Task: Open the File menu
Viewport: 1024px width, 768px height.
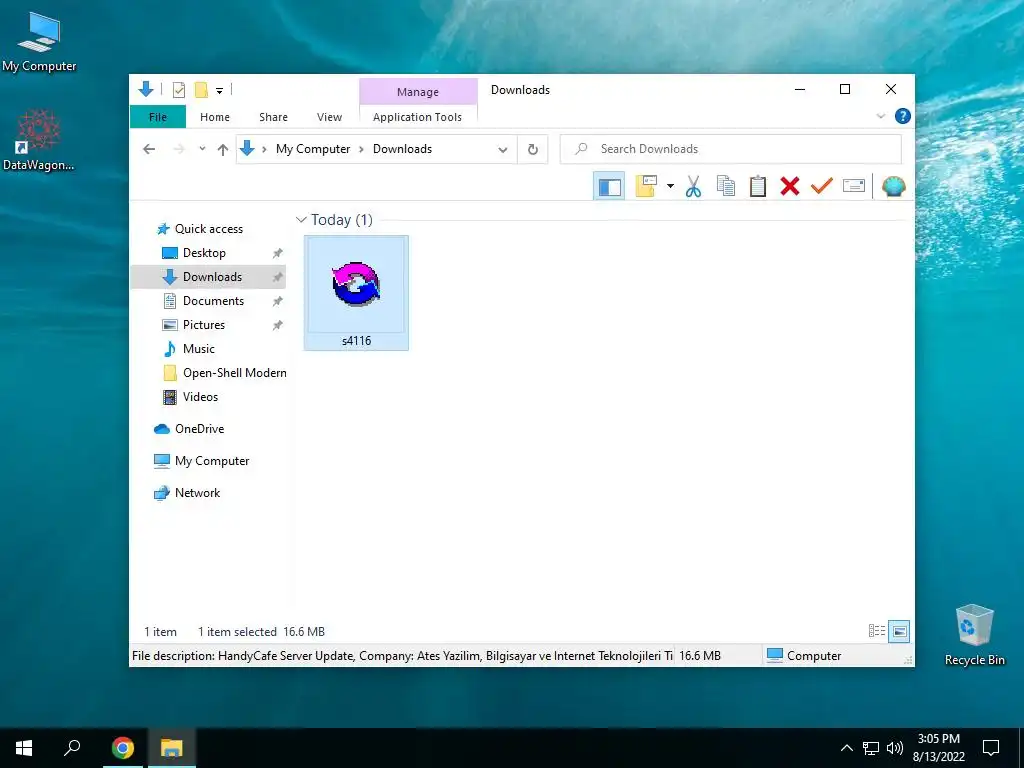Action: pyautogui.click(x=158, y=117)
